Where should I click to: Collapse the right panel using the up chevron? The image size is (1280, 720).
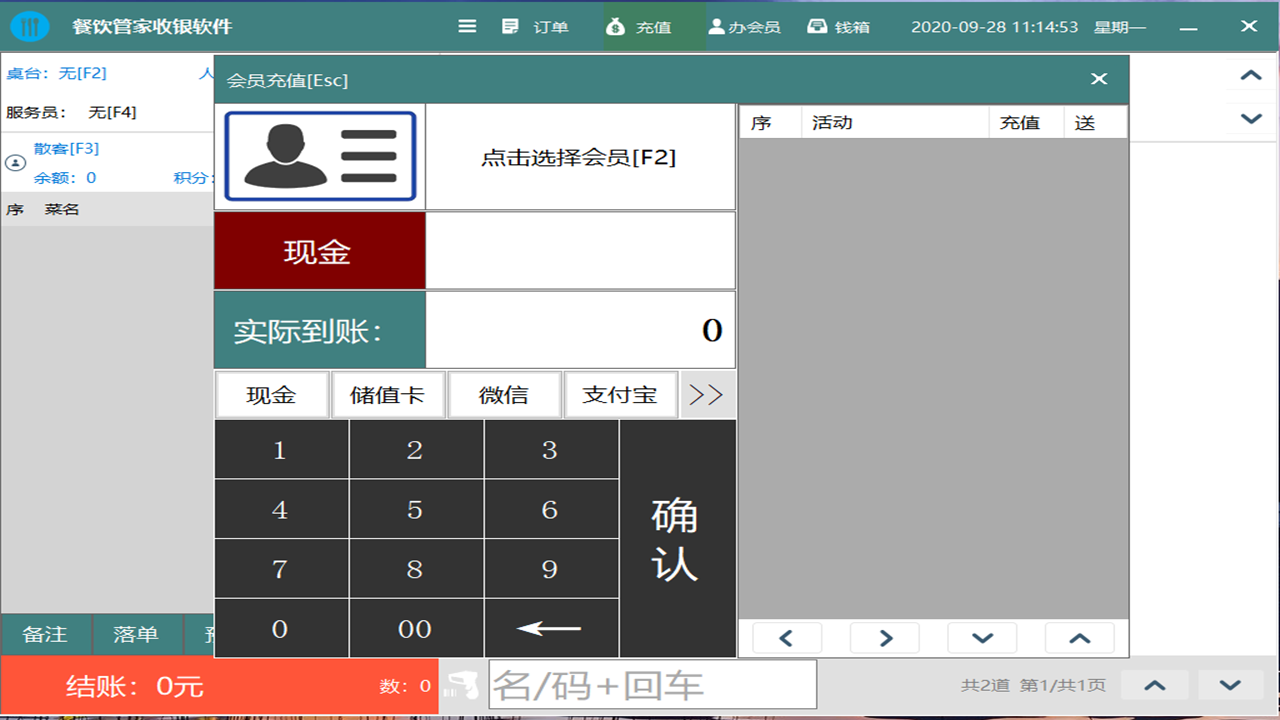click(1249, 75)
